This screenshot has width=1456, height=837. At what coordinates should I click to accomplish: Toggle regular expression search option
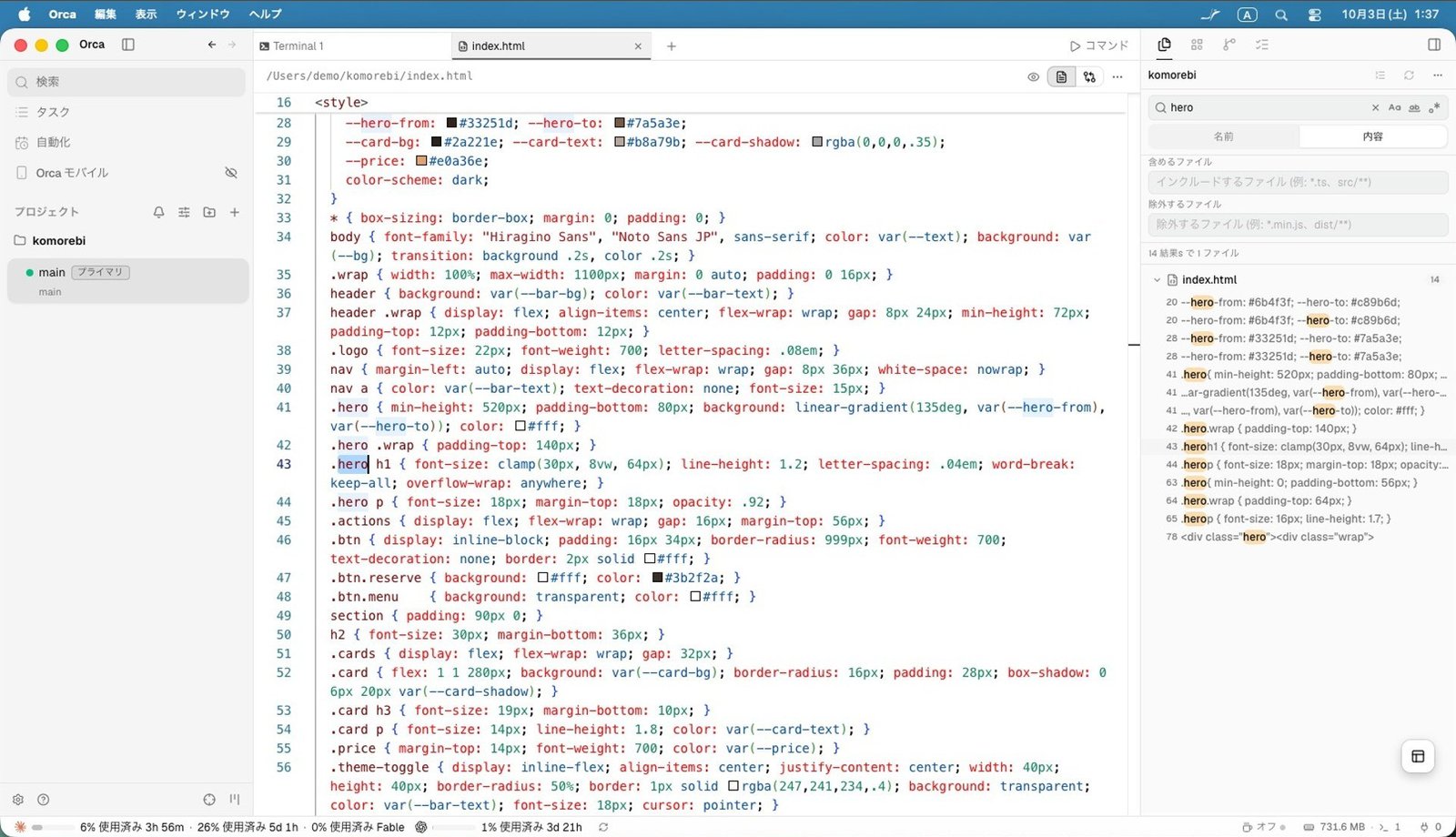click(1434, 107)
